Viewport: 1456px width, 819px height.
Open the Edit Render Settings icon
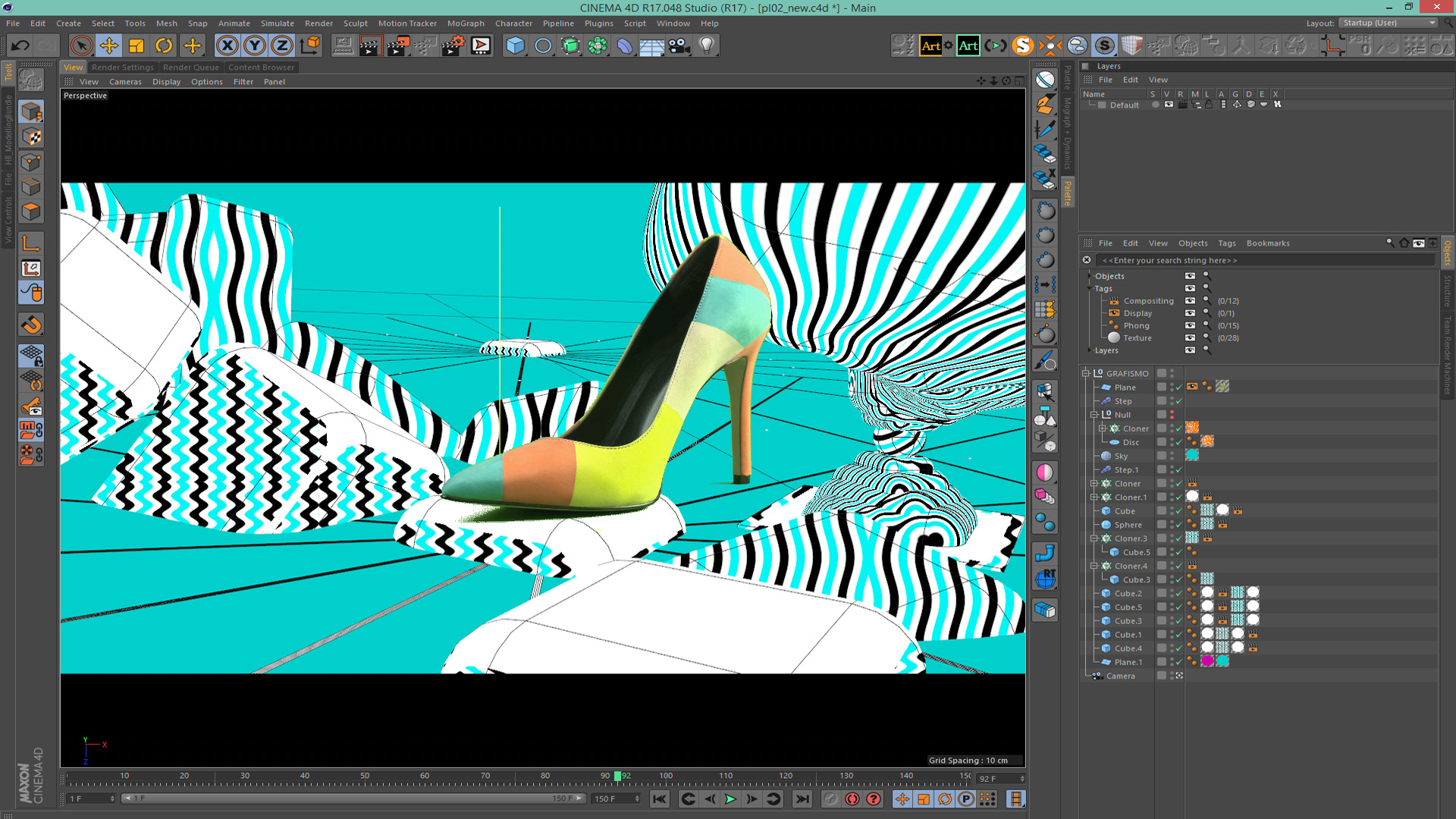coord(453,45)
